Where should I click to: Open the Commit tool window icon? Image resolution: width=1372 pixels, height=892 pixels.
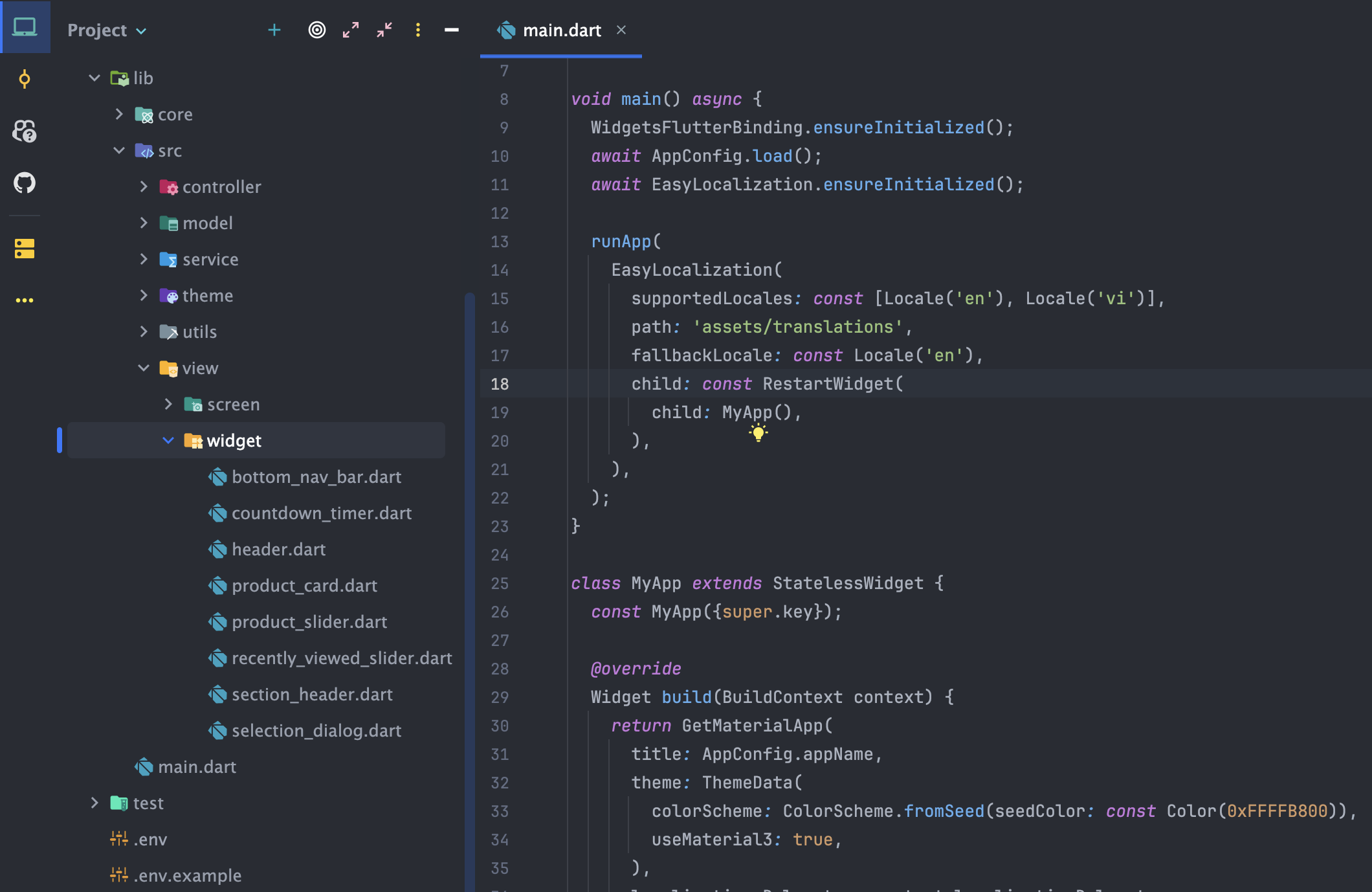point(25,80)
